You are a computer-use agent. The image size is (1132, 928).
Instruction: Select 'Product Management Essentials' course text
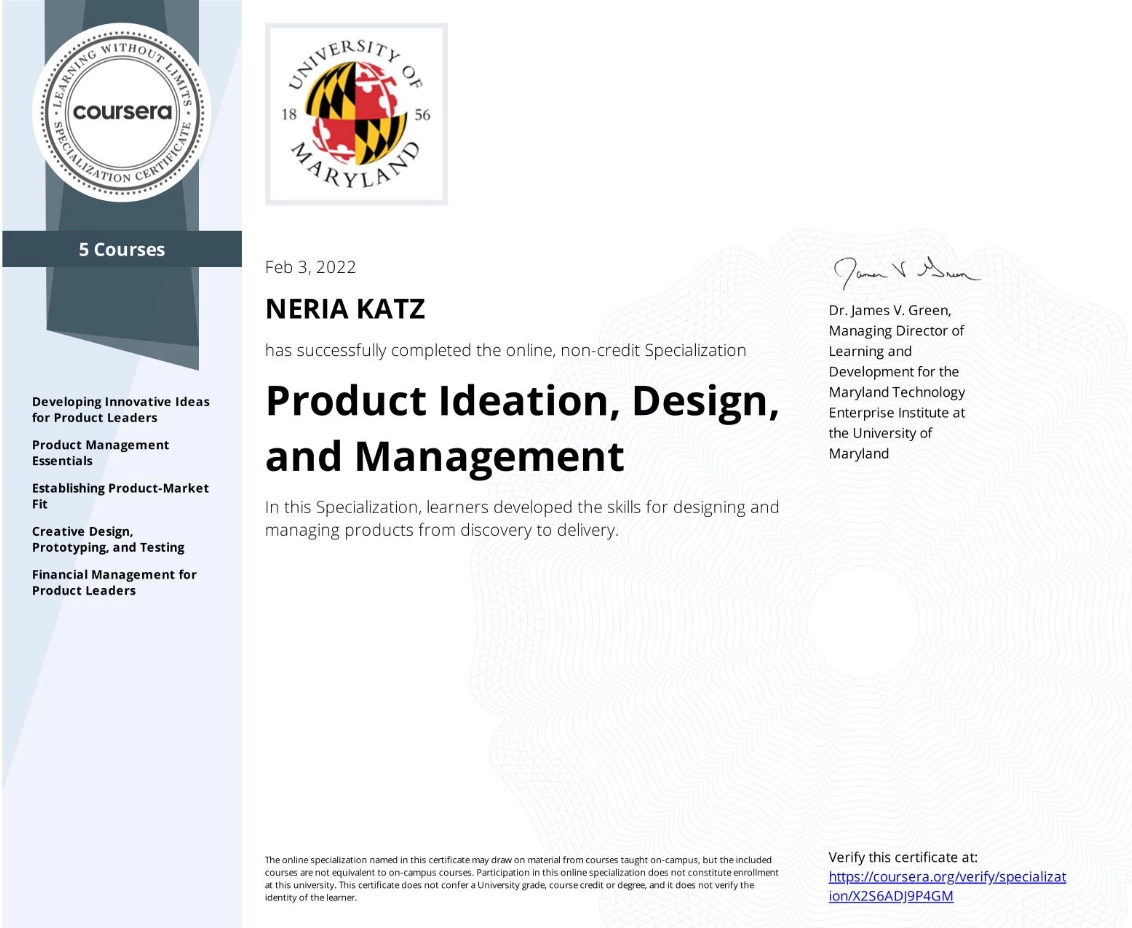(100, 453)
